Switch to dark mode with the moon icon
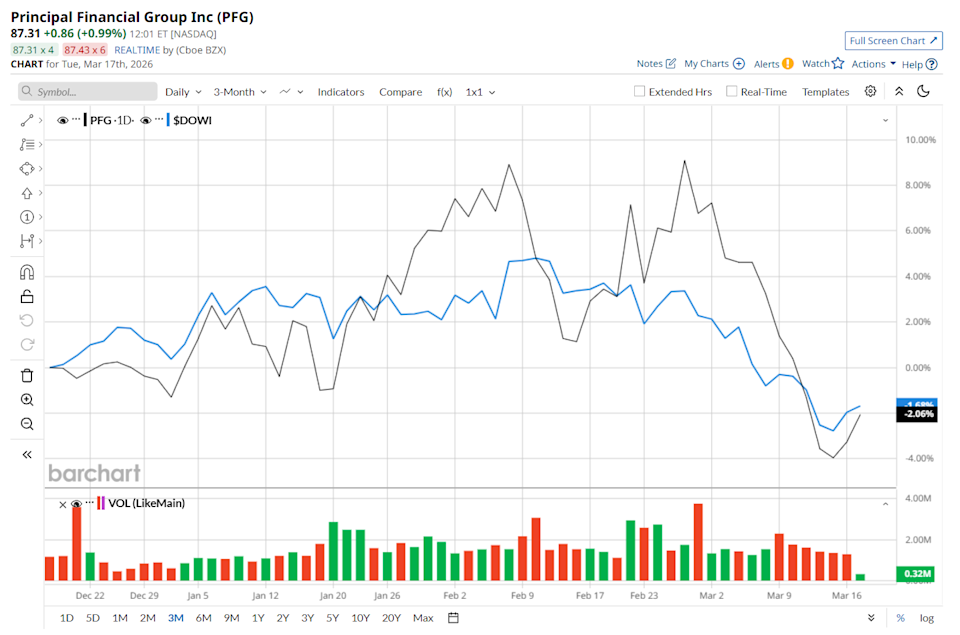This screenshot has height=635, width=960. [923, 91]
